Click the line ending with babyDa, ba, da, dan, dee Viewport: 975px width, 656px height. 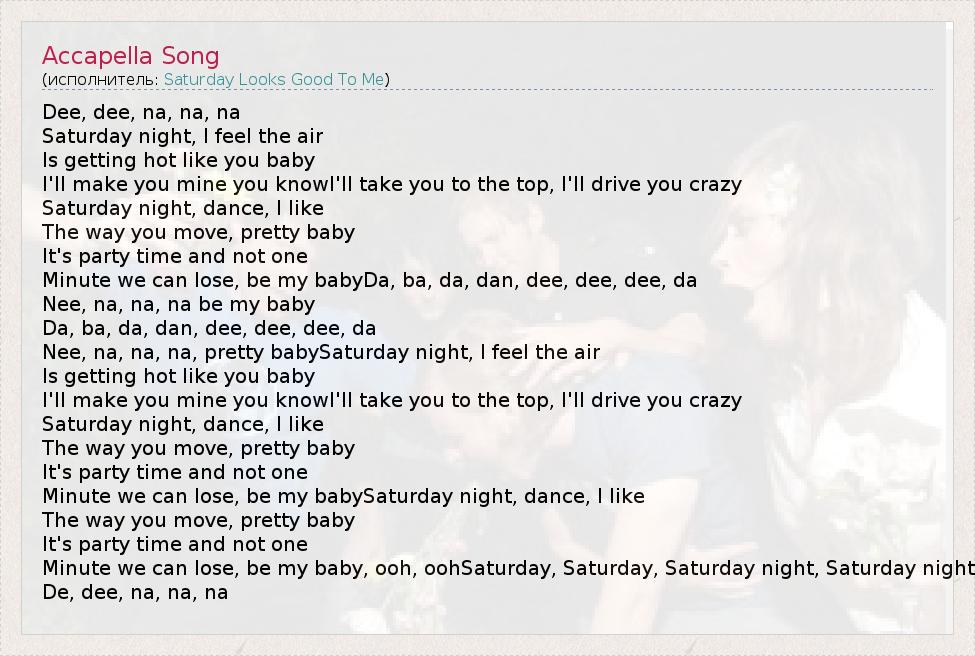click(x=369, y=280)
